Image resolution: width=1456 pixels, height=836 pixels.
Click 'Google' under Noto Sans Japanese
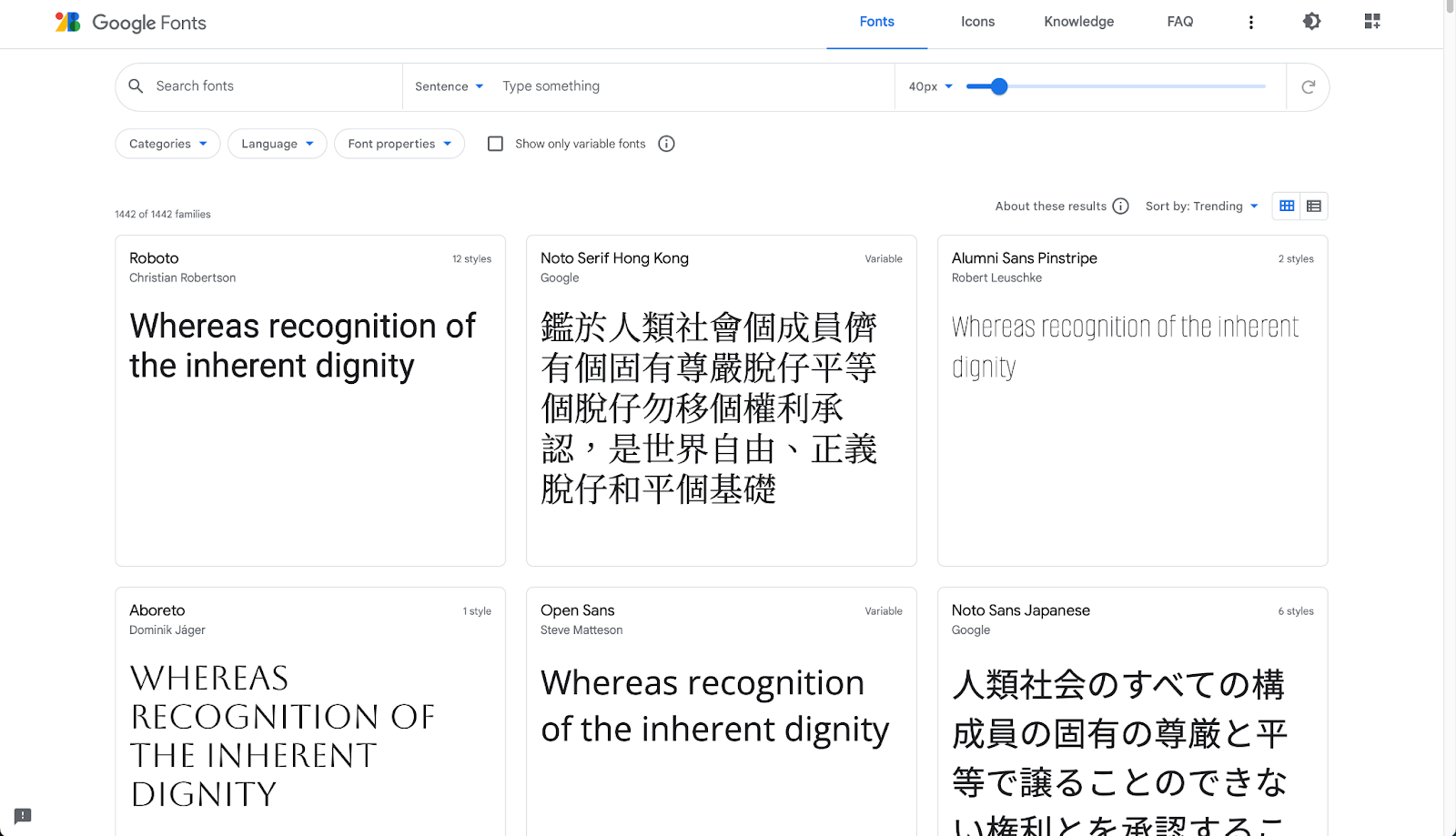tap(971, 630)
